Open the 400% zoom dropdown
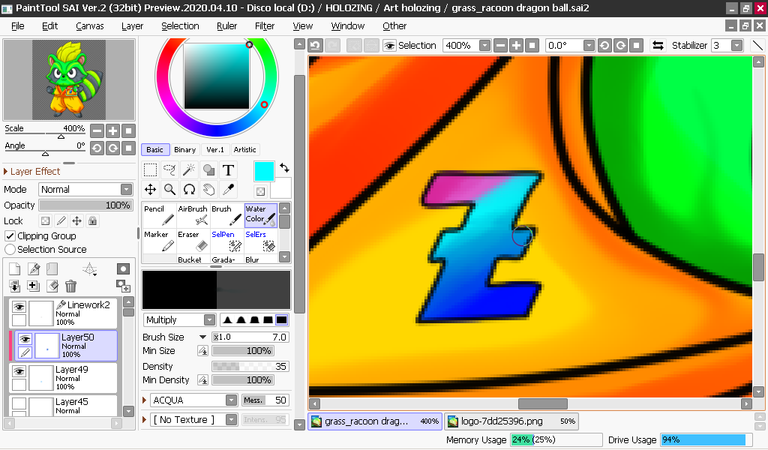The image size is (768, 450). click(x=484, y=46)
